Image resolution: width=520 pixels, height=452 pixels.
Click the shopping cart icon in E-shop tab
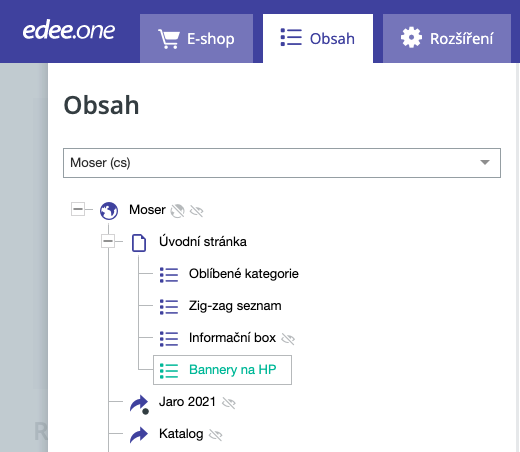[169, 39]
